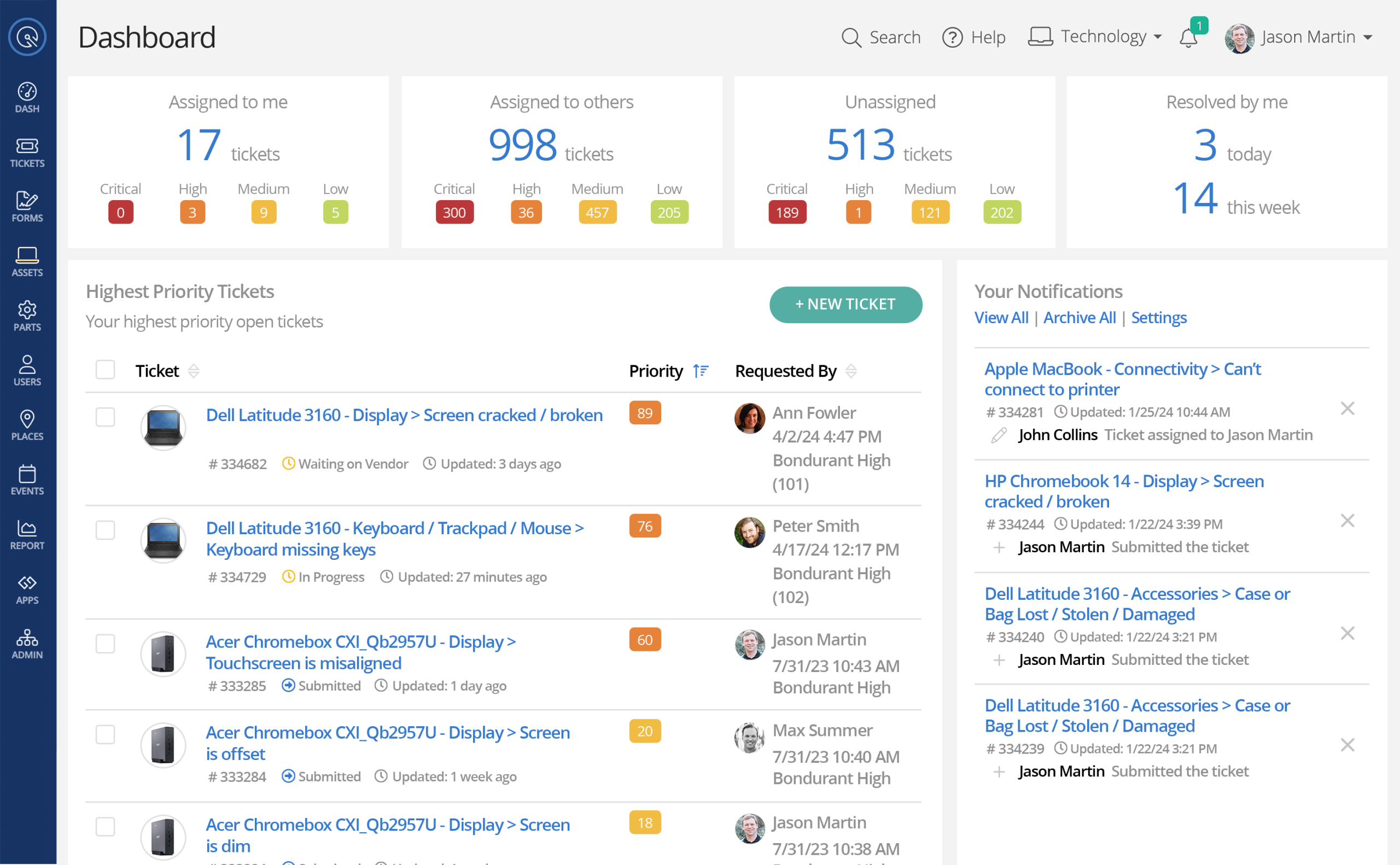This screenshot has height=865, width=1400.
Task: Expand the Jason Martin account menu
Action: point(1308,37)
